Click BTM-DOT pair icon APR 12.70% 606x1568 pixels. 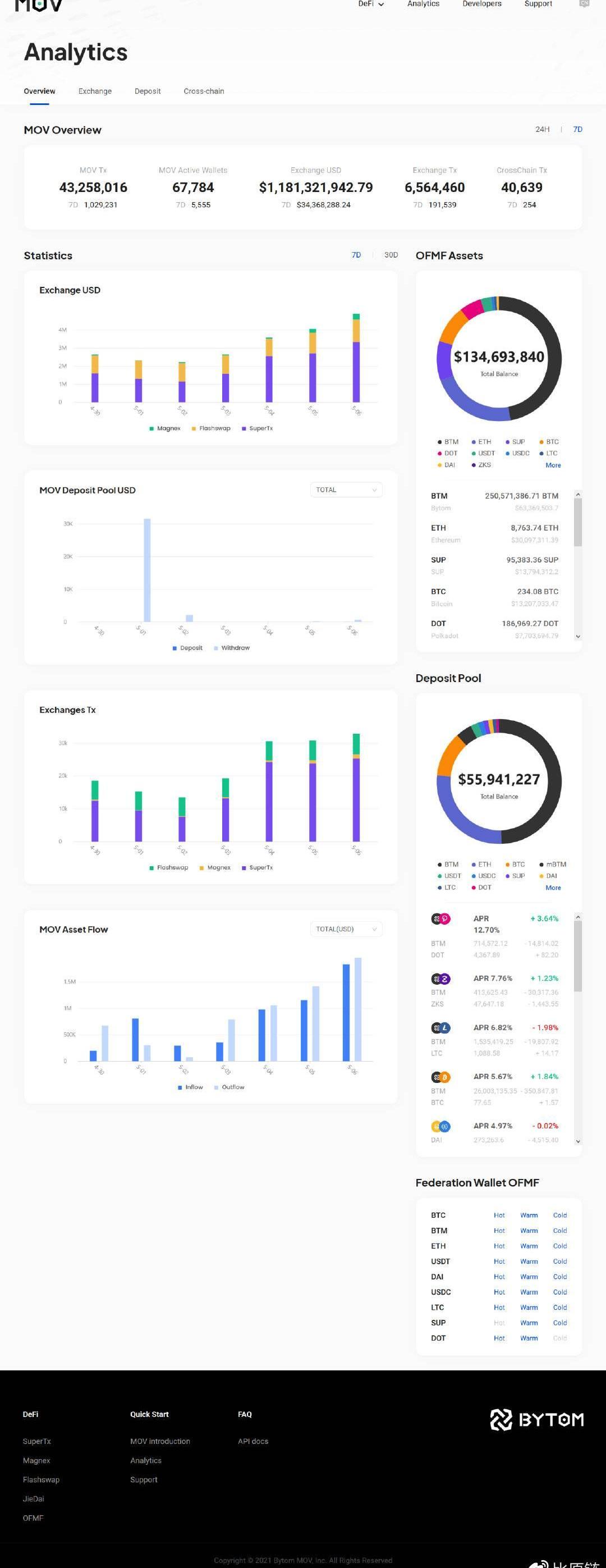440,919
